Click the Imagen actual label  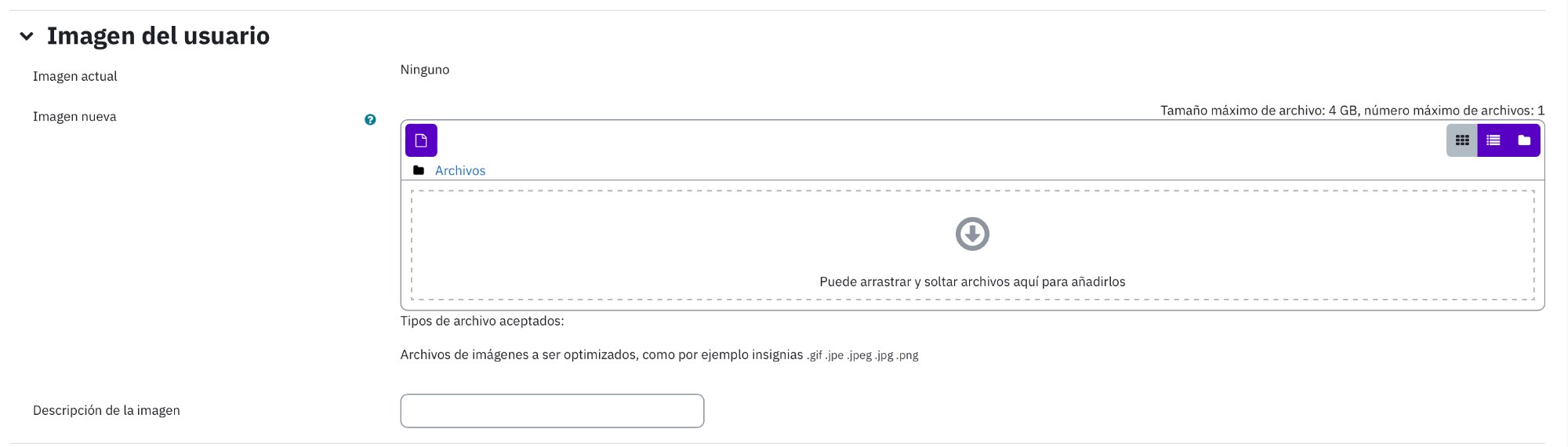(x=75, y=76)
